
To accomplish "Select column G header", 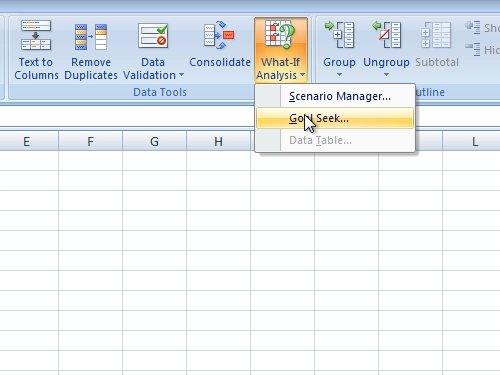I will pos(154,141).
